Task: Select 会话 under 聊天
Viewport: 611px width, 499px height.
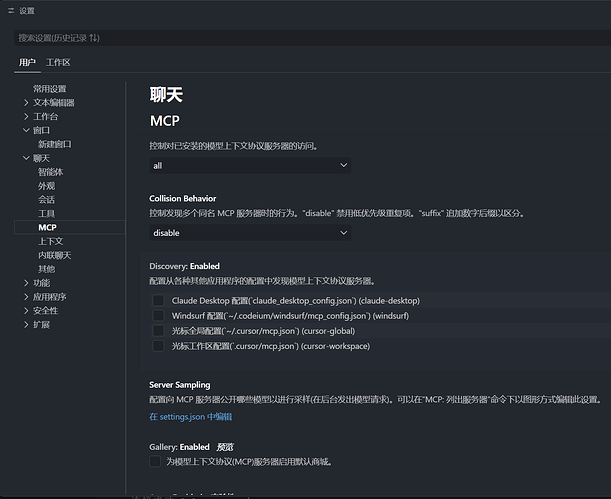Action: (46, 199)
